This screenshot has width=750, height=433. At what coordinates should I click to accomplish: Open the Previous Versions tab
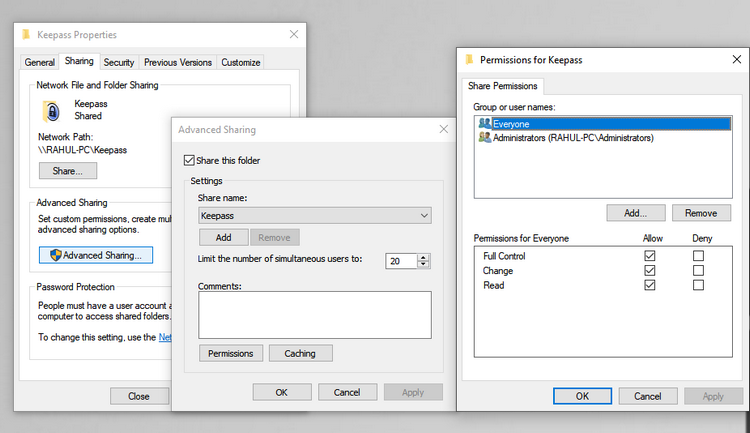click(x=178, y=62)
